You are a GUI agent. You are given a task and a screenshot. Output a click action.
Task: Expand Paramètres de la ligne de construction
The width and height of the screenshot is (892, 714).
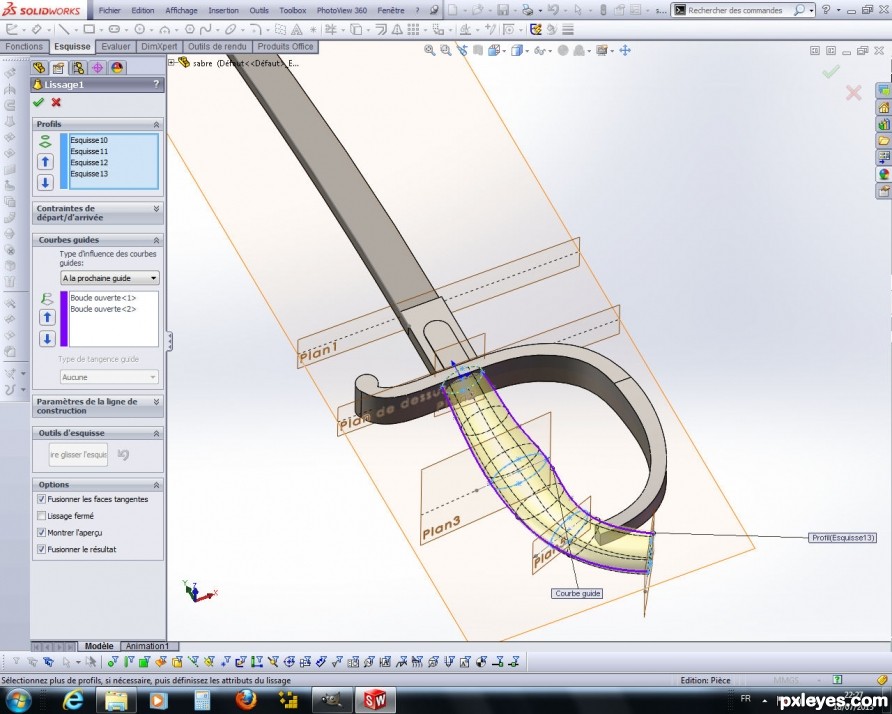[156, 402]
